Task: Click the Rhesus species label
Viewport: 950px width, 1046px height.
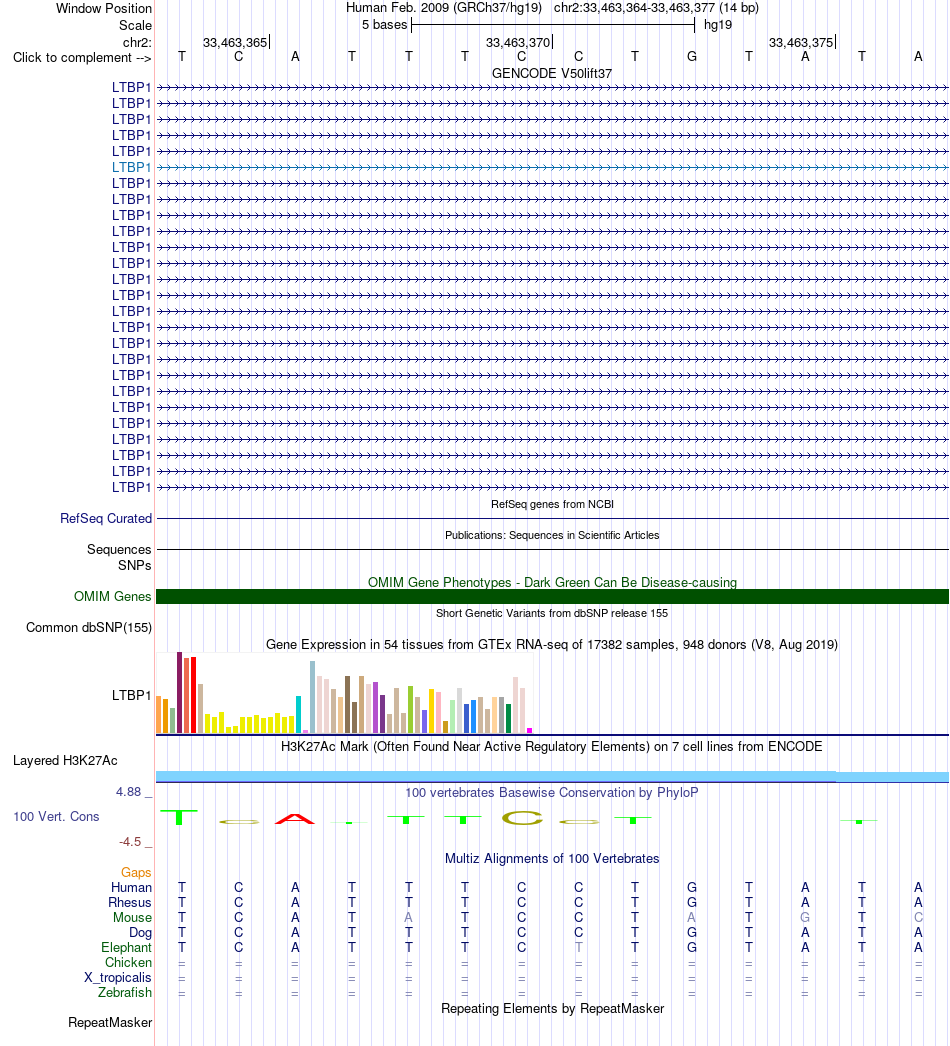Action: point(130,903)
